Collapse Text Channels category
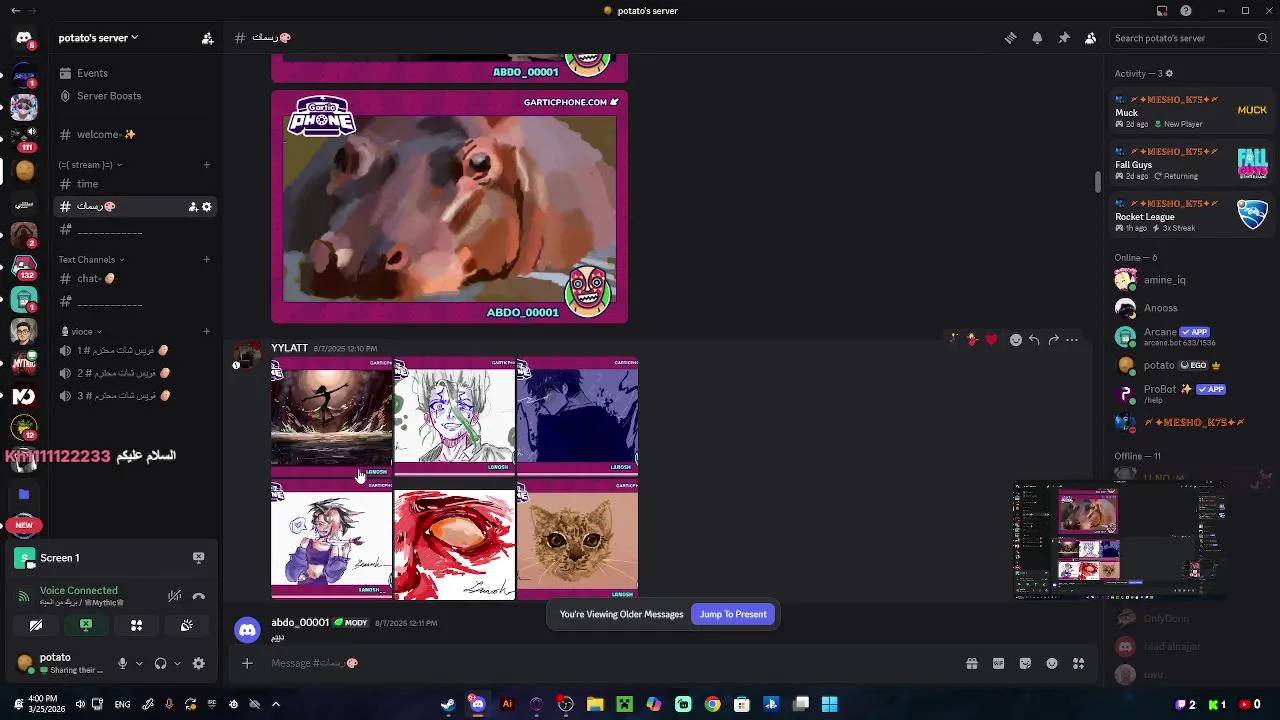Viewport: 1280px width, 720px height. tap(91, 260)
